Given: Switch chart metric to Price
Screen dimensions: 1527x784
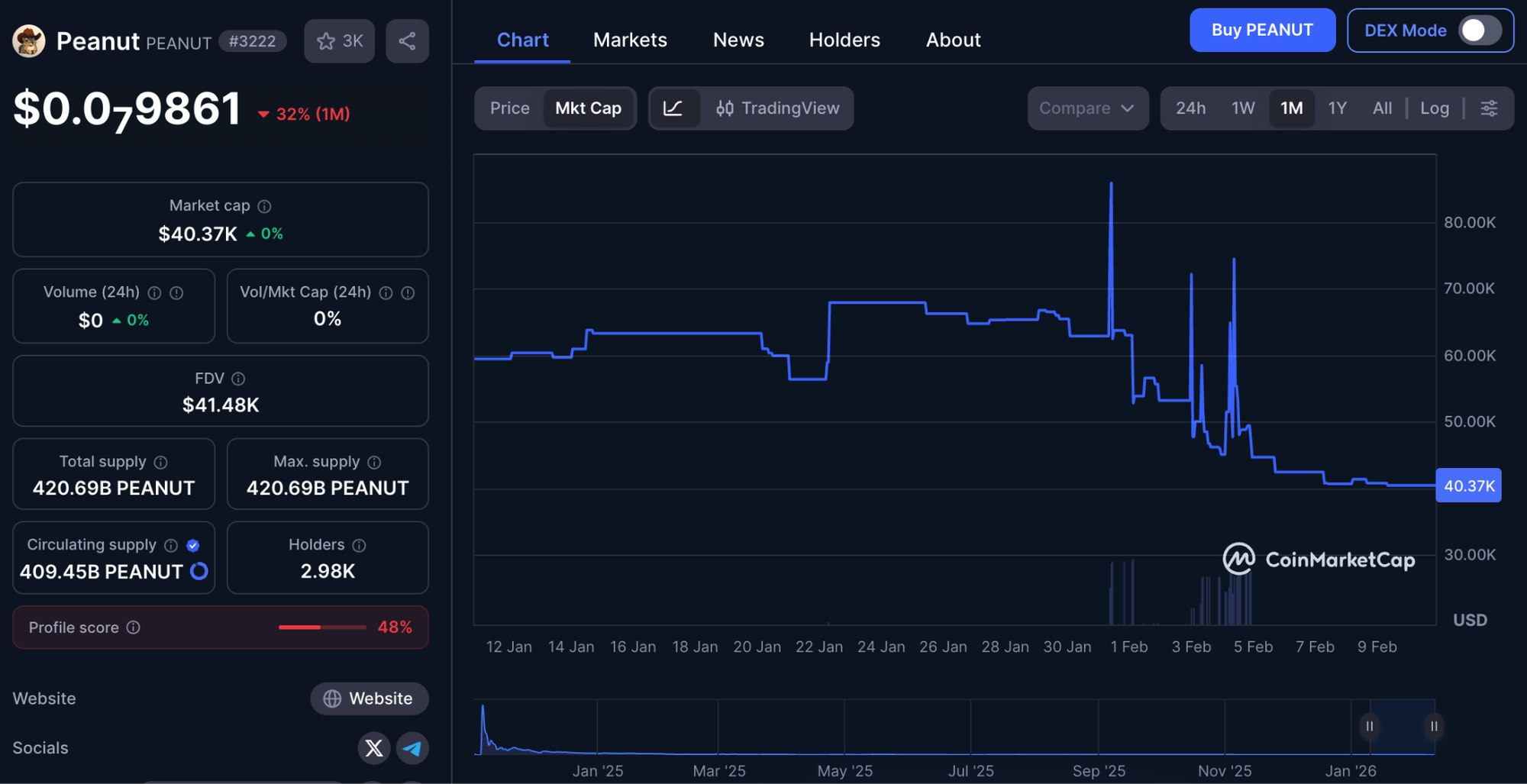Looking at the screenshot, I should point(509,108).
